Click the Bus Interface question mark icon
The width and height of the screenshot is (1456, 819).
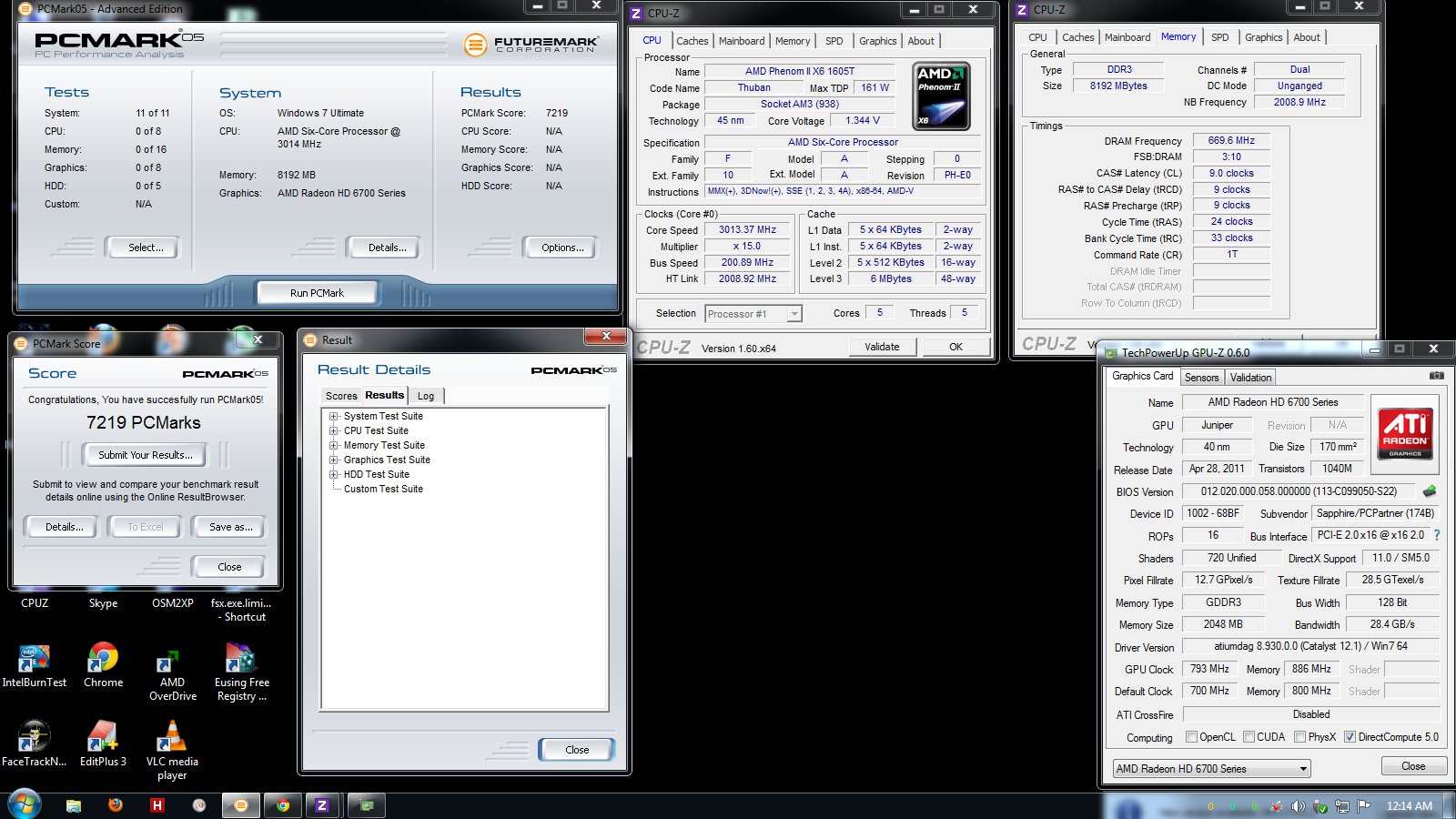pos(1437,536)
